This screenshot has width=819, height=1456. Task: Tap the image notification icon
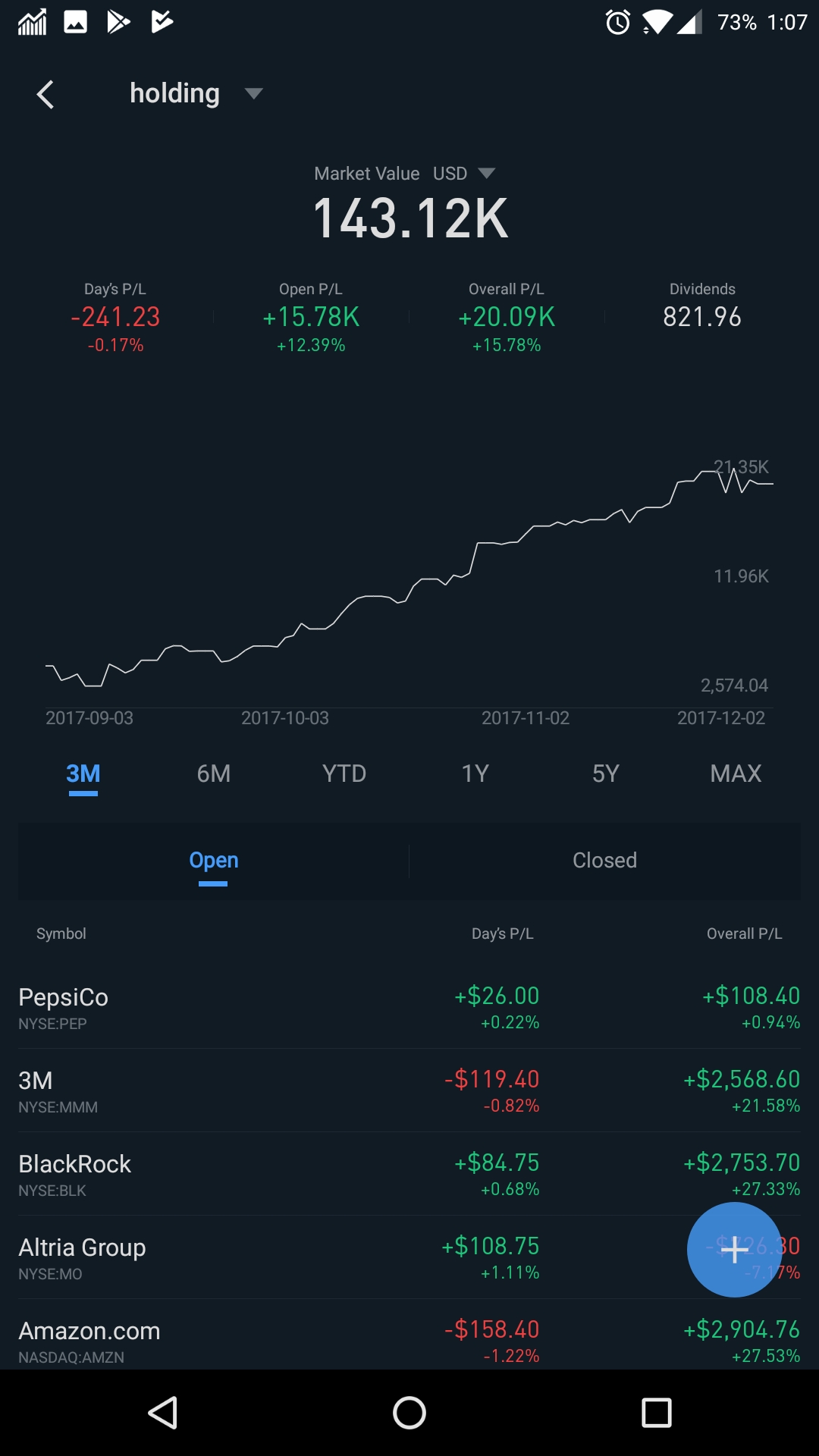[x=75, y=22]
